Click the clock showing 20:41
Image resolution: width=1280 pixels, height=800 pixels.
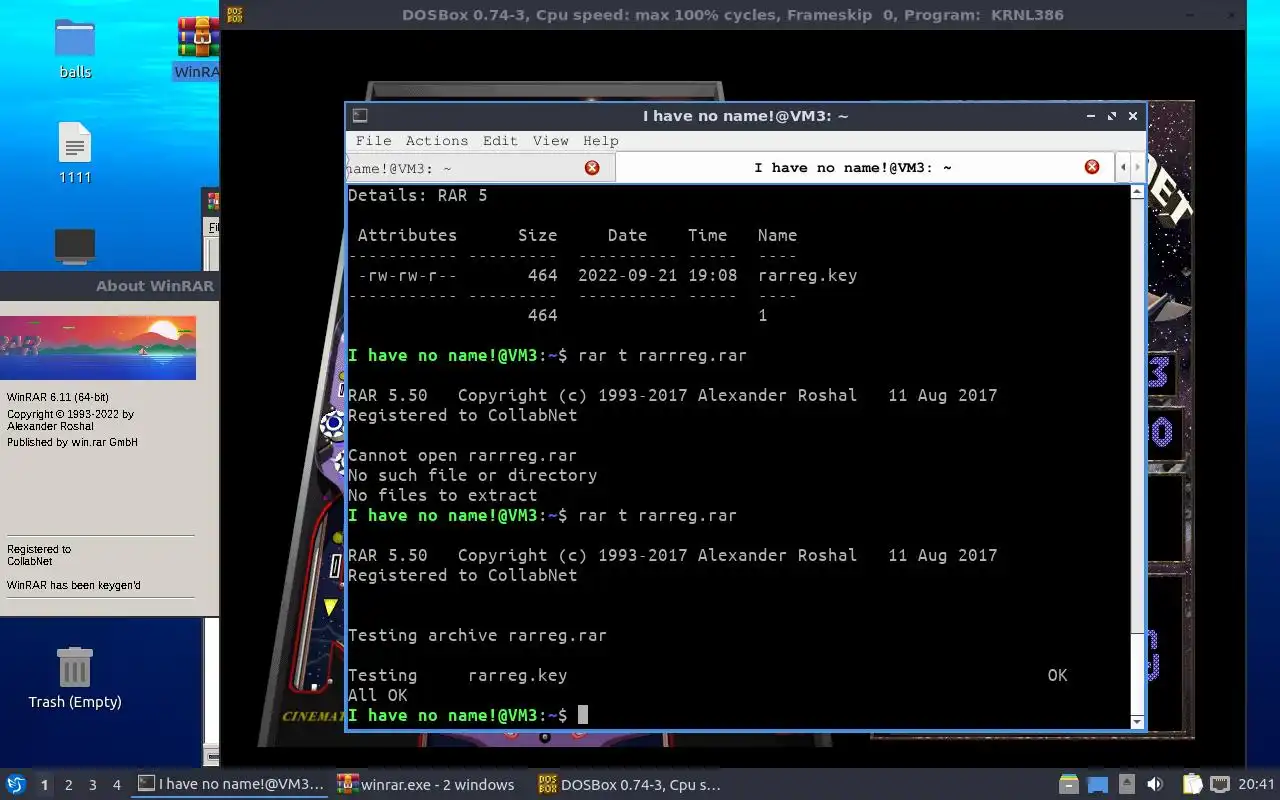coord(1257,784)
